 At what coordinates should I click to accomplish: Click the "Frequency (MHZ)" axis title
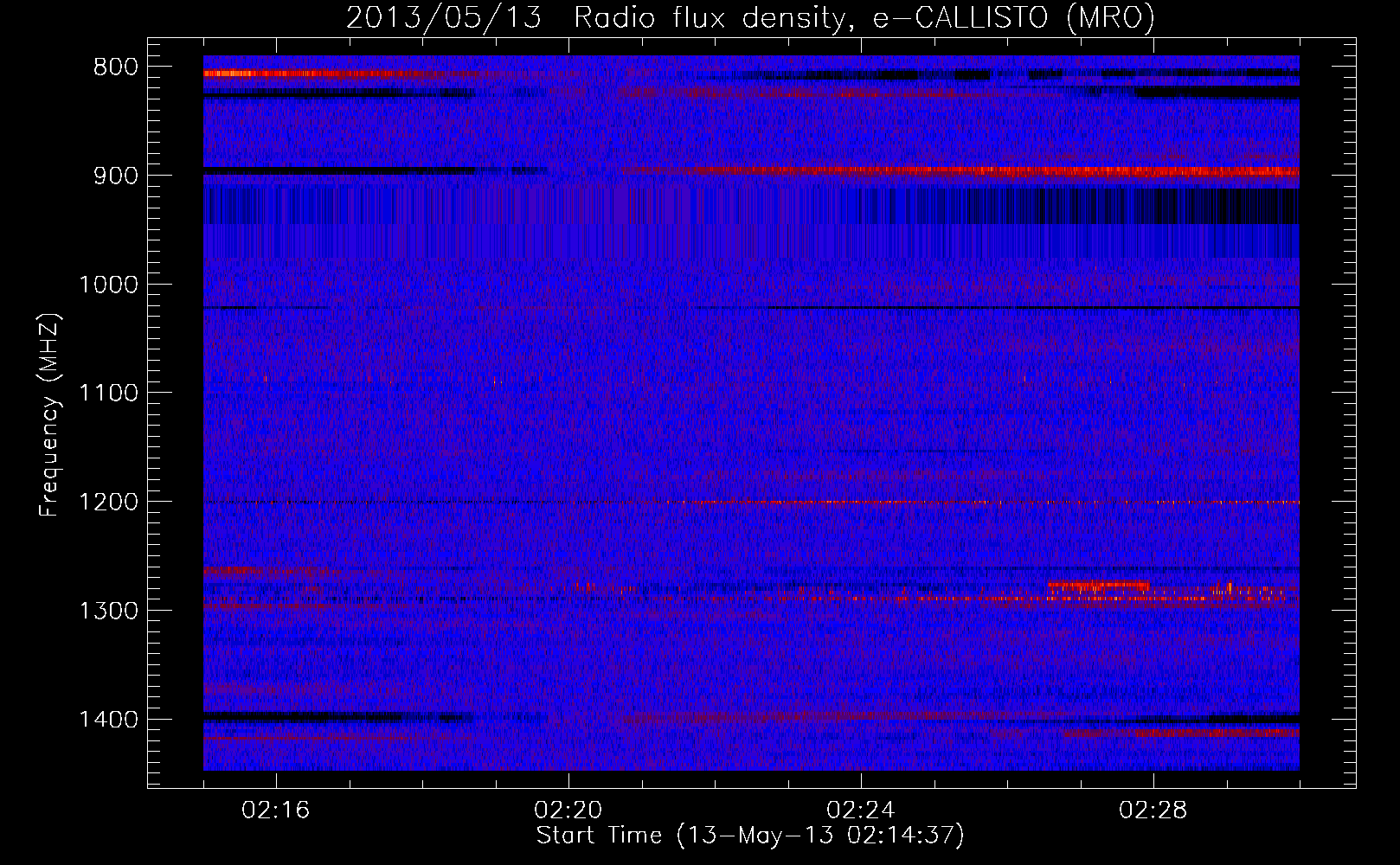49,414
